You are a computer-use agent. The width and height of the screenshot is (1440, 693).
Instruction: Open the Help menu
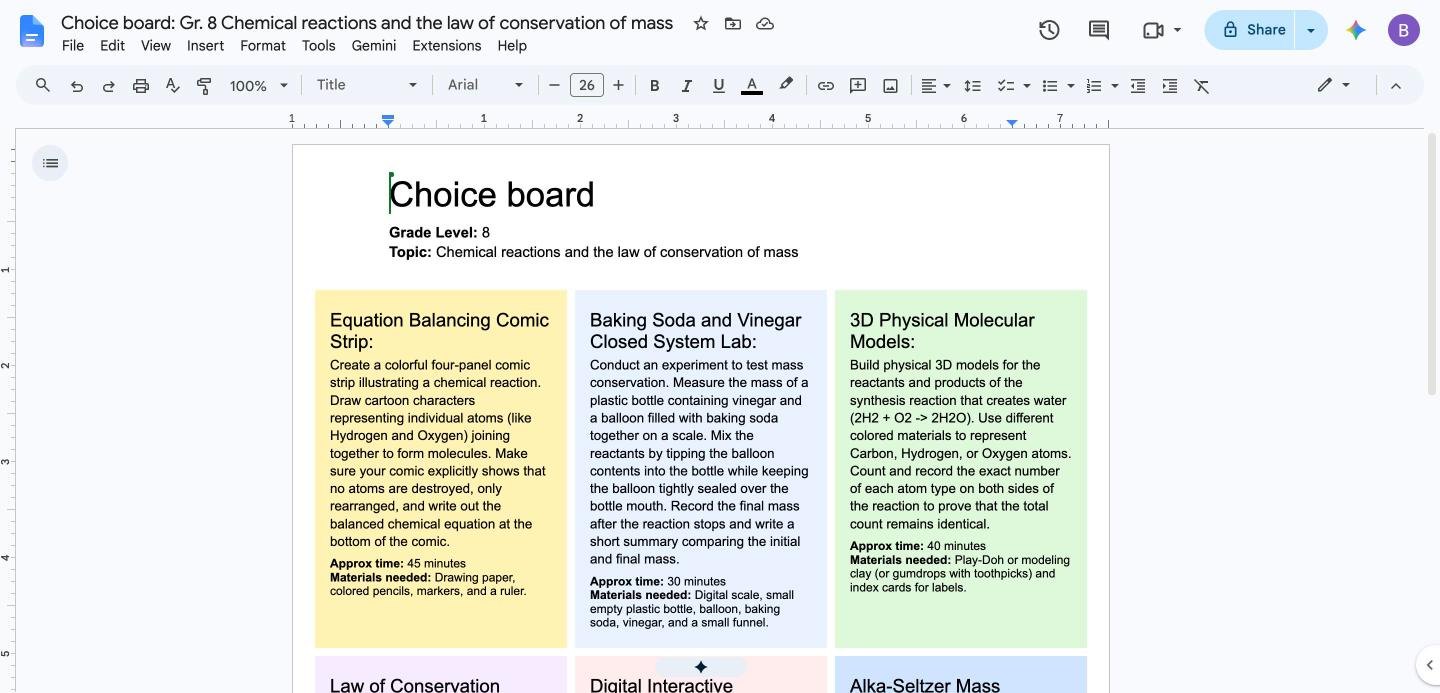(x=512, y=46)
